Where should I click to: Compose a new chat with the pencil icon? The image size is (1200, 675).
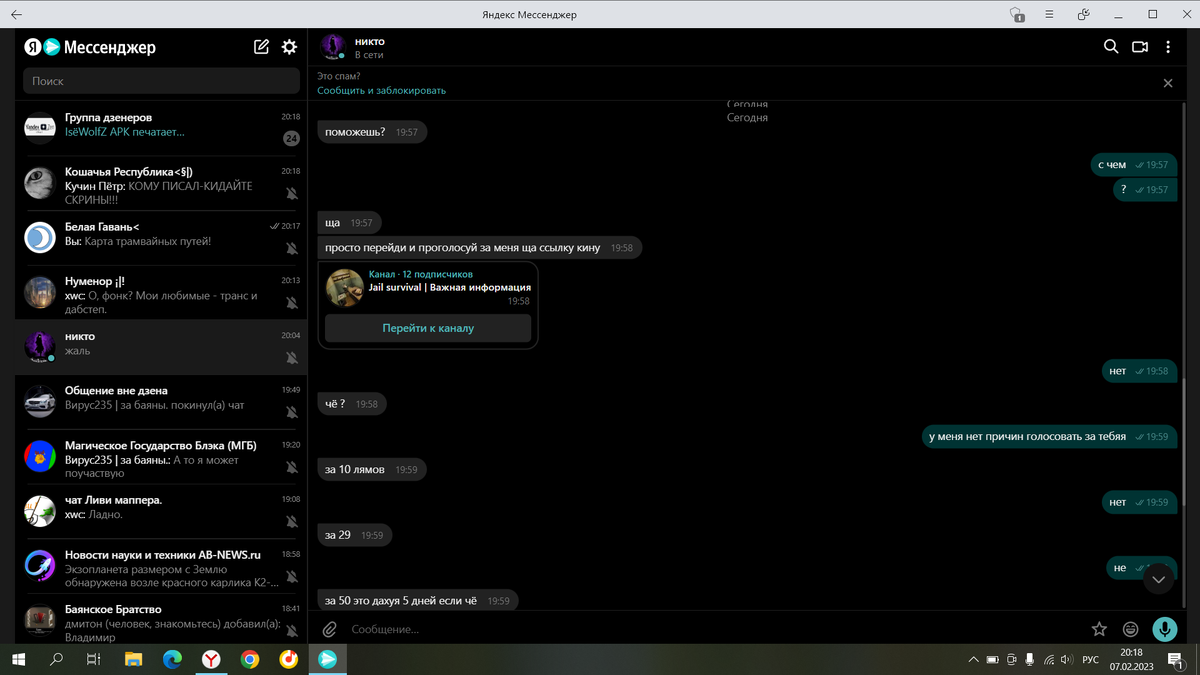[261, 46]
